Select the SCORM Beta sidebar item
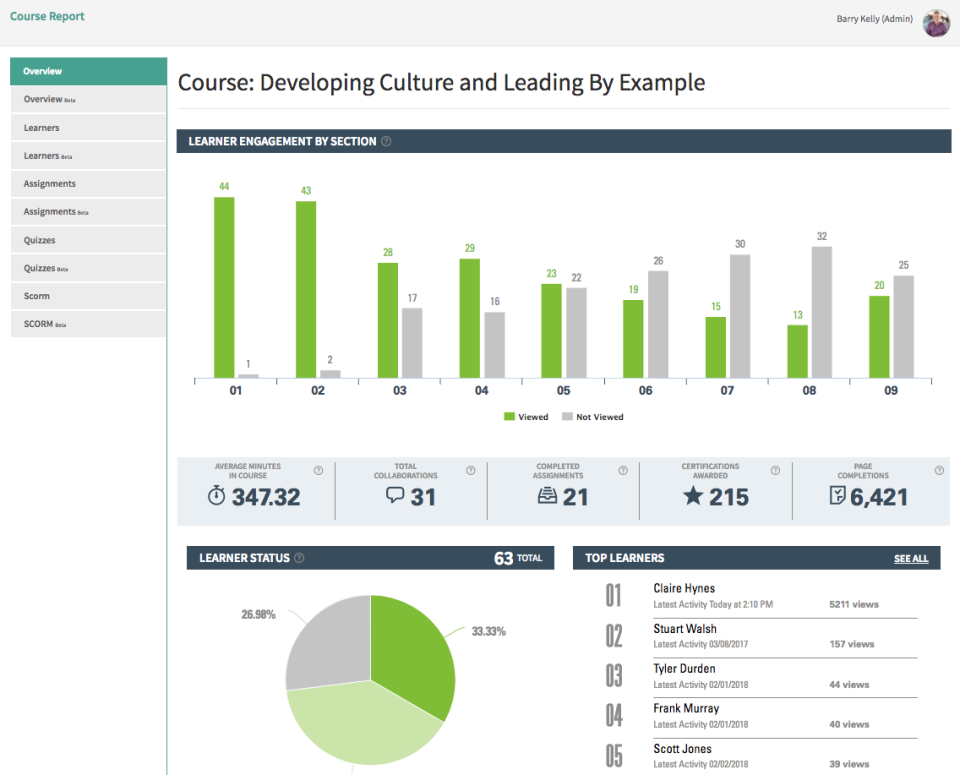 88,324
